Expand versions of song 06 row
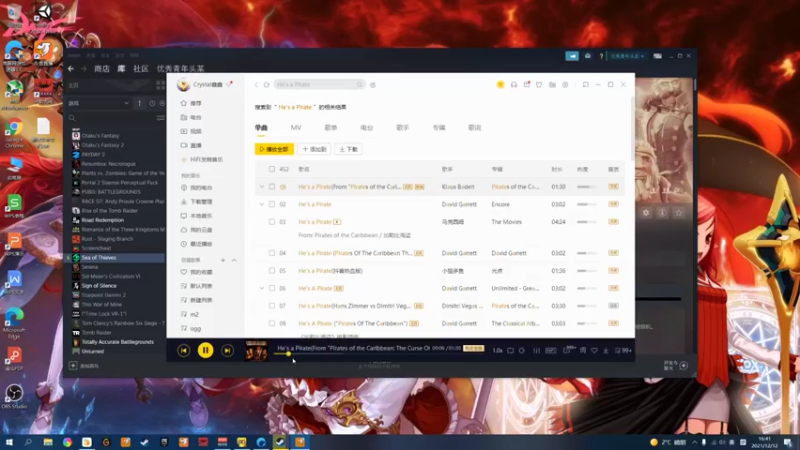 [x=262, y=288]
